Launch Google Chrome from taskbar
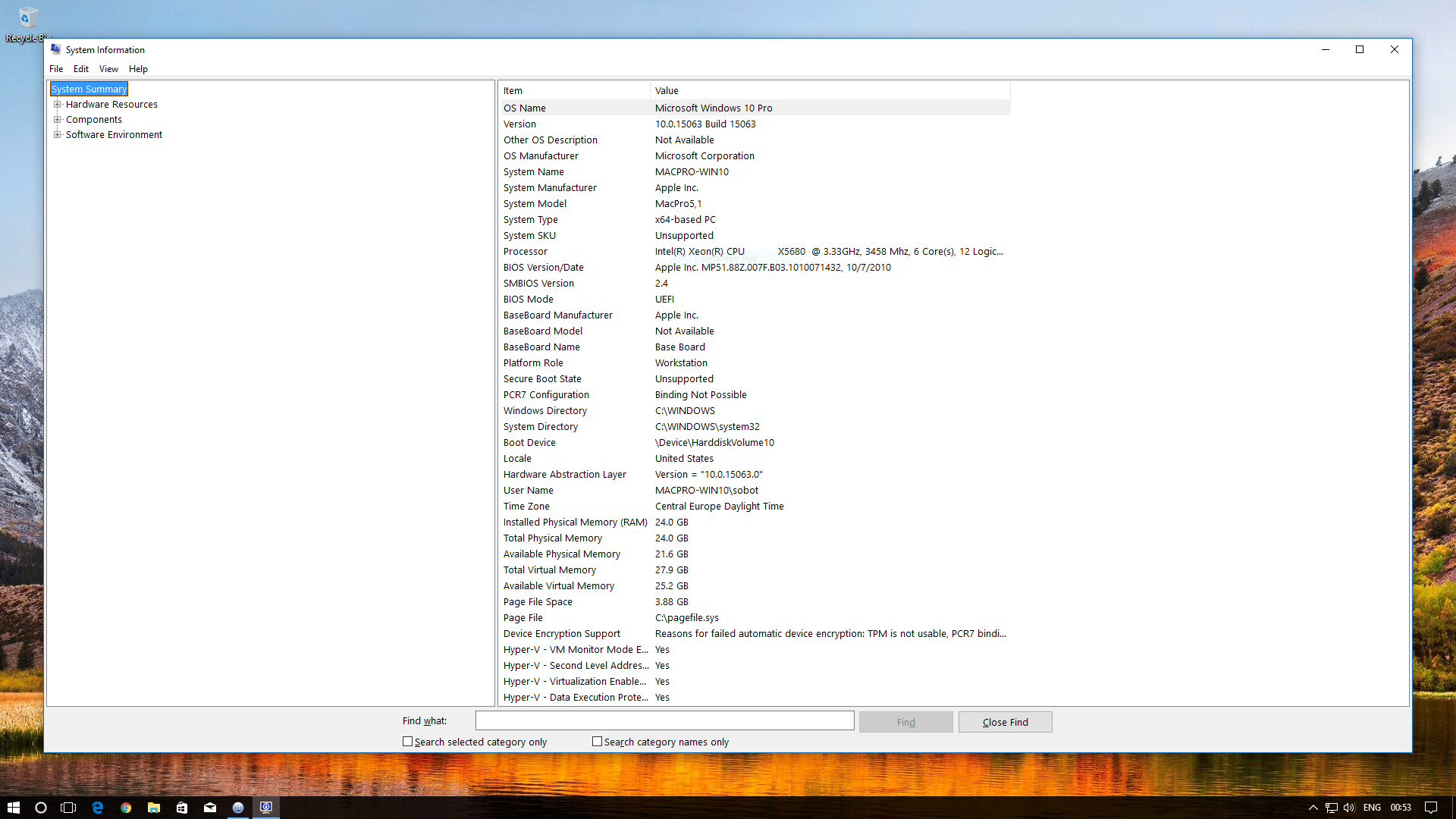 (126, 808)
